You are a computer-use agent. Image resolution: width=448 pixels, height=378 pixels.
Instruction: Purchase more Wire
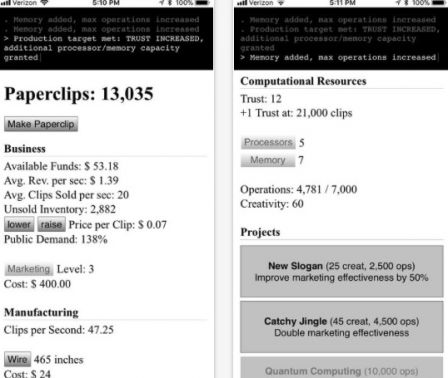[17, 359]
